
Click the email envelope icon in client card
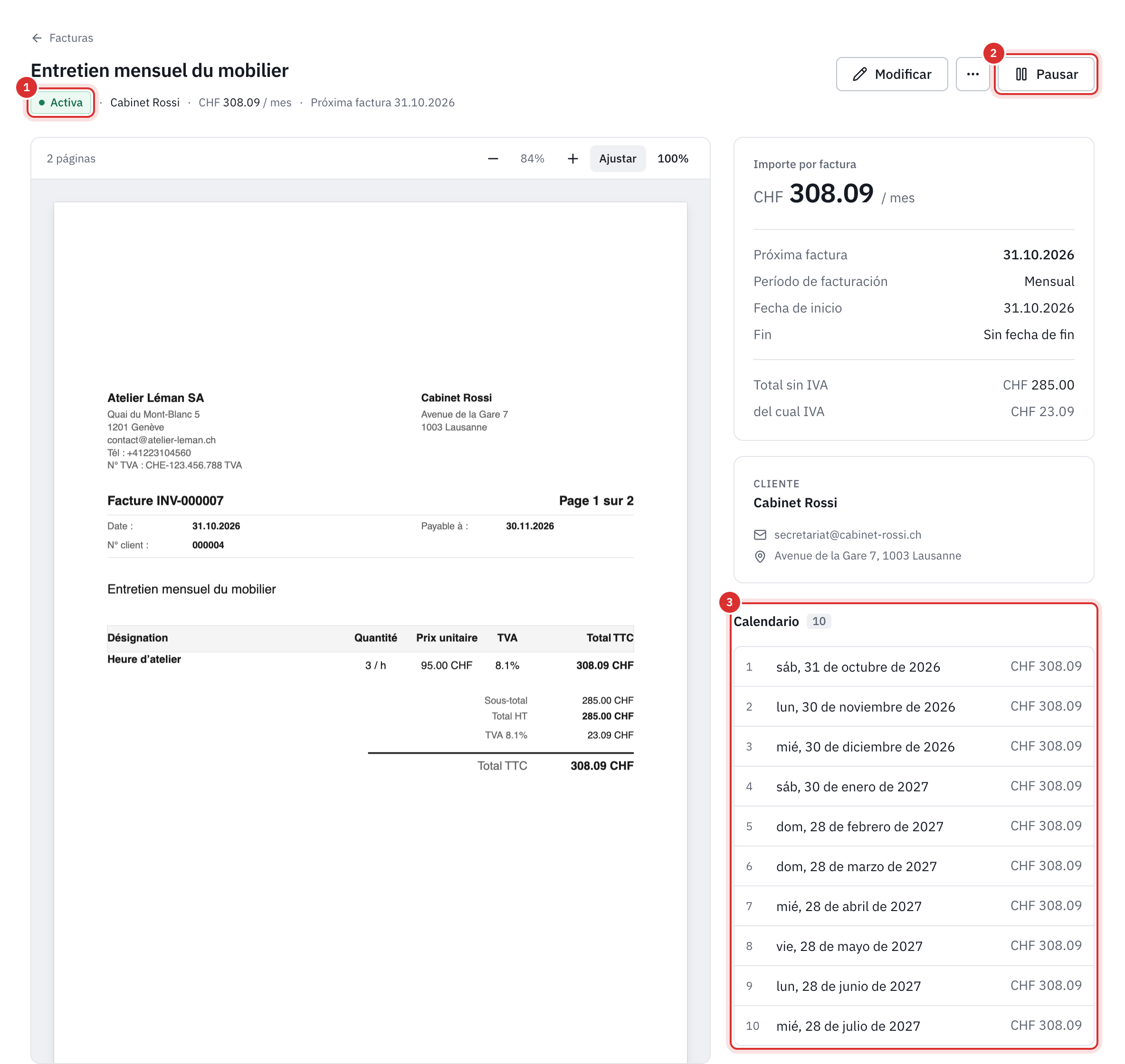click(760, 535)
